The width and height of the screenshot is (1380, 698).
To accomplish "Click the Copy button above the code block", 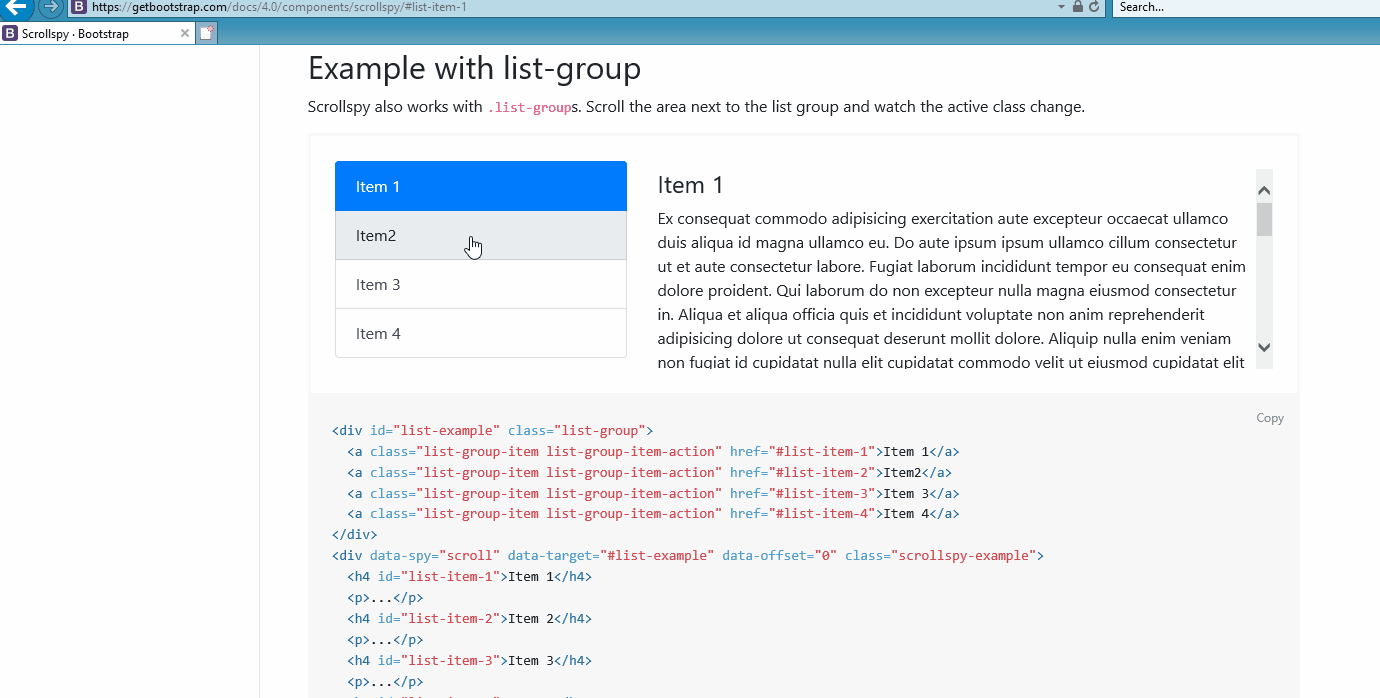I will click(x=1269, y=418).
